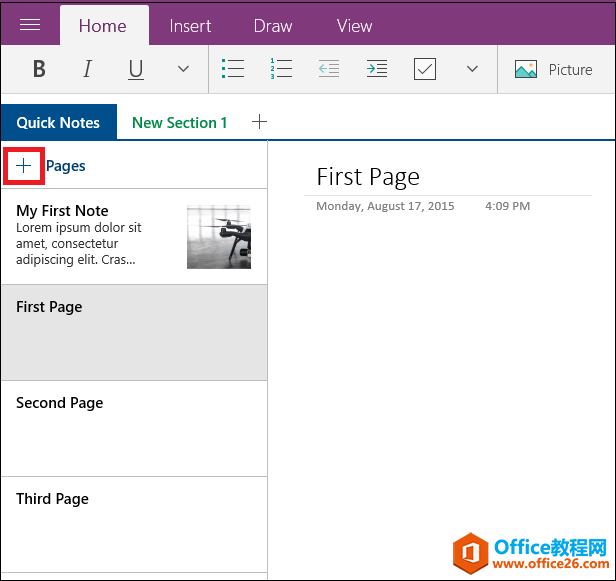
Task: Go to the View tab
Action: coord(354,26)
